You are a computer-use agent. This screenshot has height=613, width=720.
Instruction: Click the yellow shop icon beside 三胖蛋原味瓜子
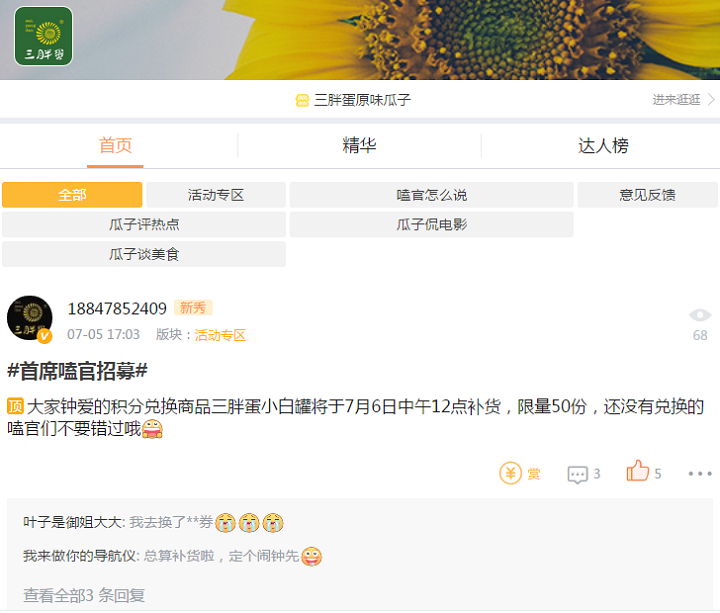click(302, 100)
